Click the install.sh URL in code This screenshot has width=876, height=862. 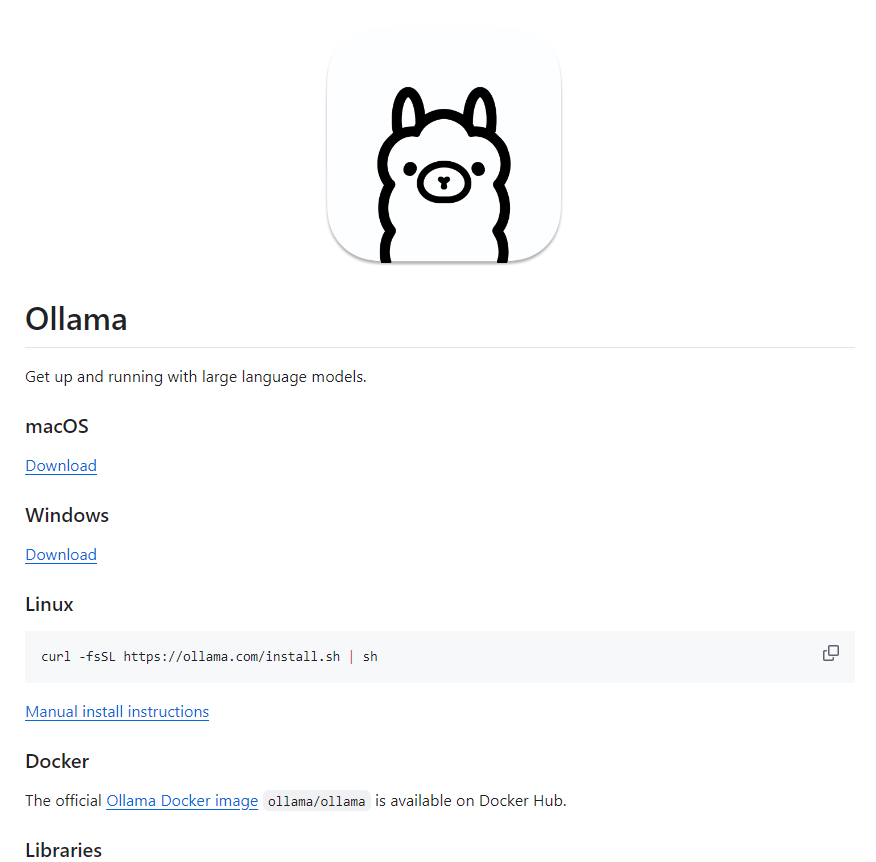[232, 656]
